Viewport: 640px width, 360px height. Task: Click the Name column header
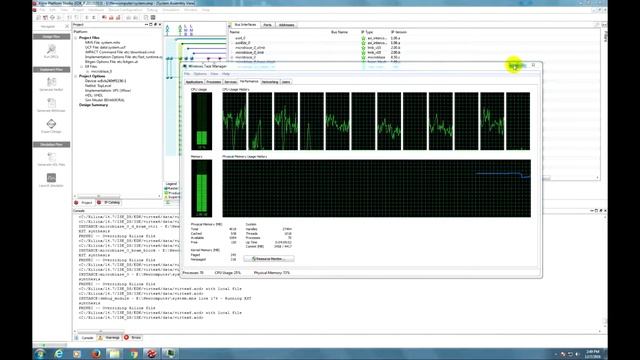pos(234,32)
